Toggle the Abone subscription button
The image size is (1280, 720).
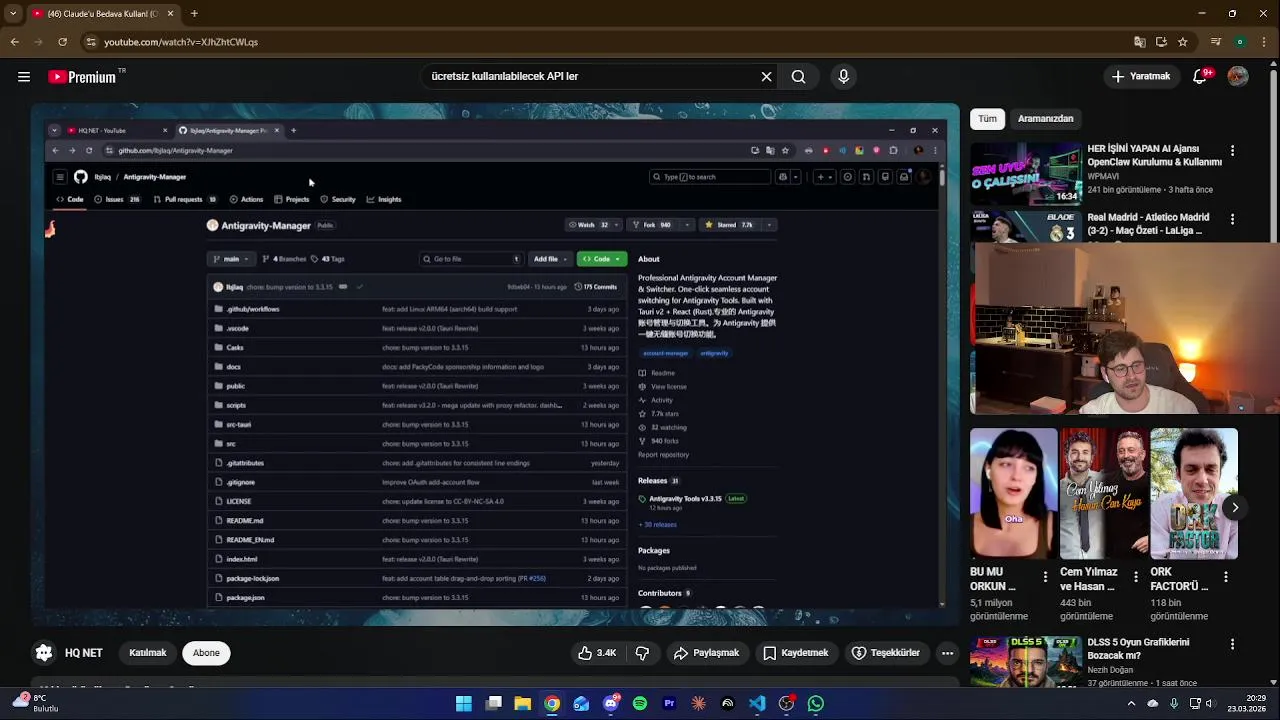pos(206,653)
